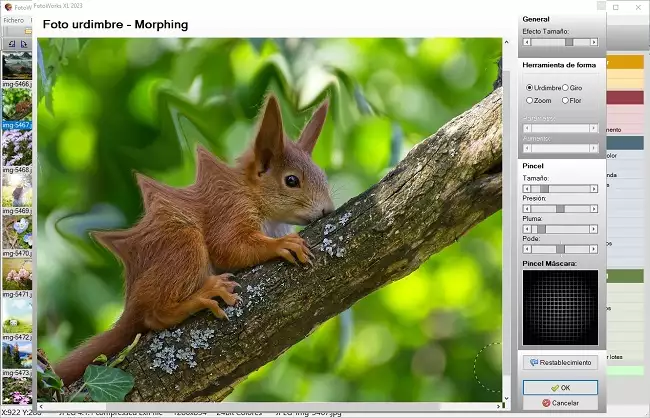Screen dimensions: 650x418
Task: Select the Flor radio button
Action: pyautogui.click(x=565, y=100)
